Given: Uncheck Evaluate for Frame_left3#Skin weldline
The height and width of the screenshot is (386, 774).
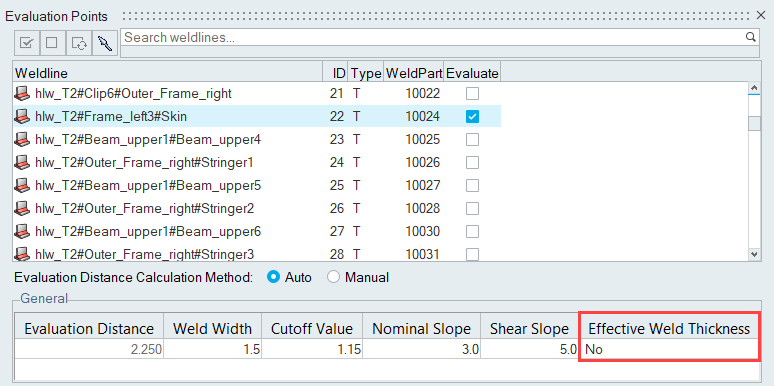Looking at the screenshot, I should click(472, 116).
